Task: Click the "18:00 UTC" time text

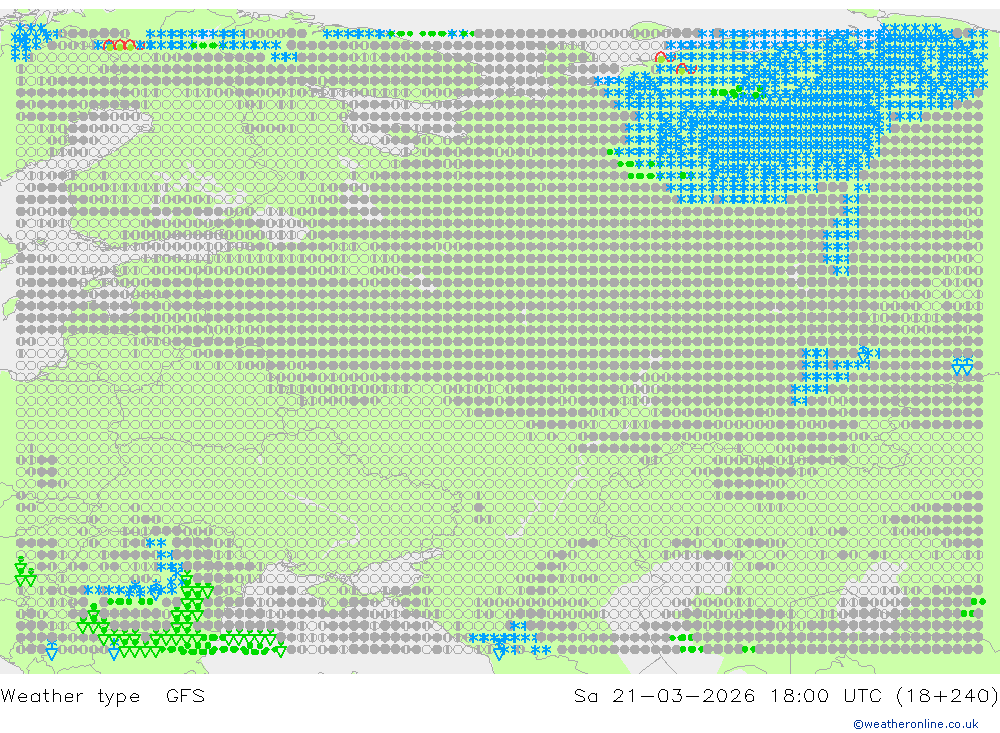Action: point(828,695)
